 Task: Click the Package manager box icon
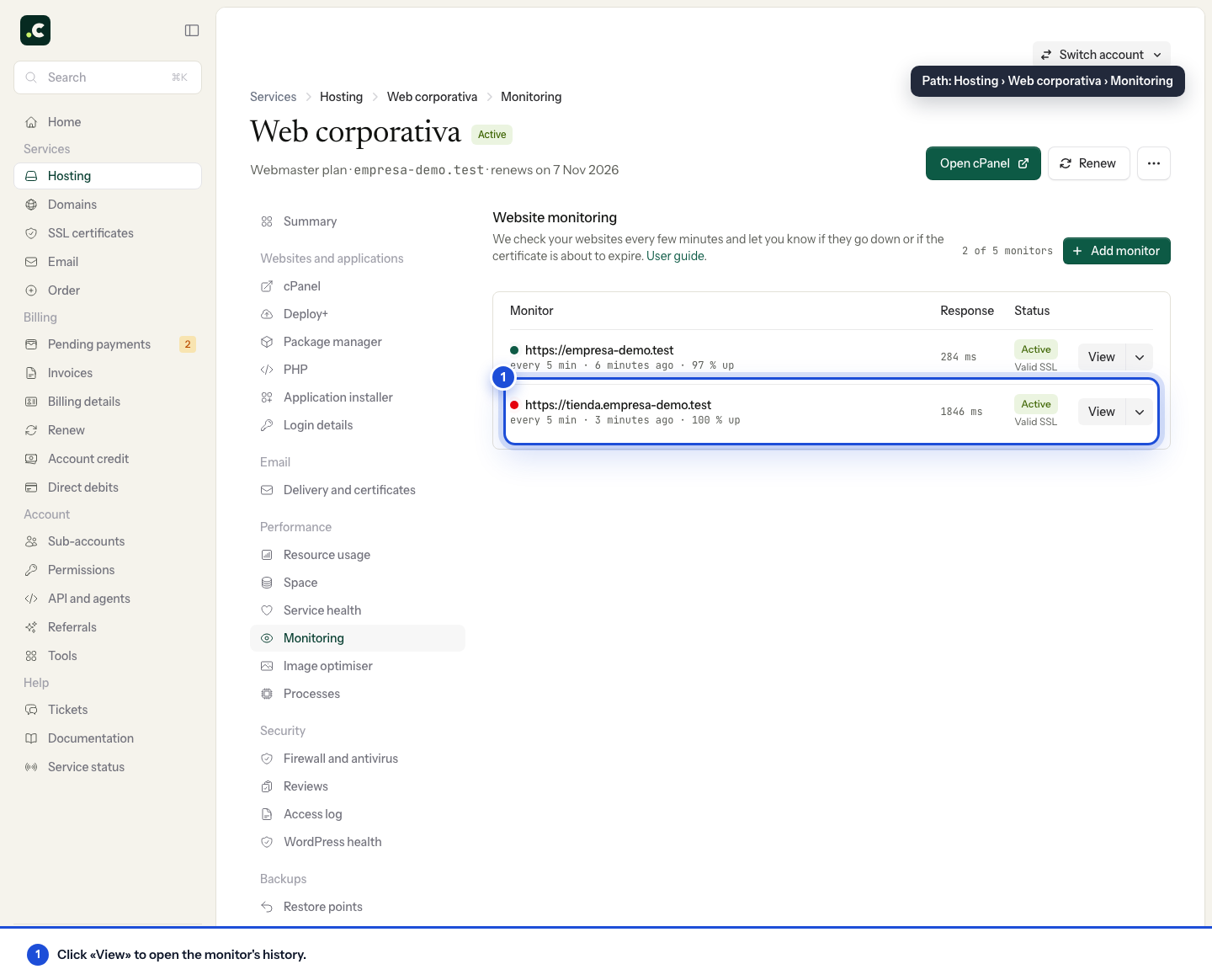coord(267,342)
